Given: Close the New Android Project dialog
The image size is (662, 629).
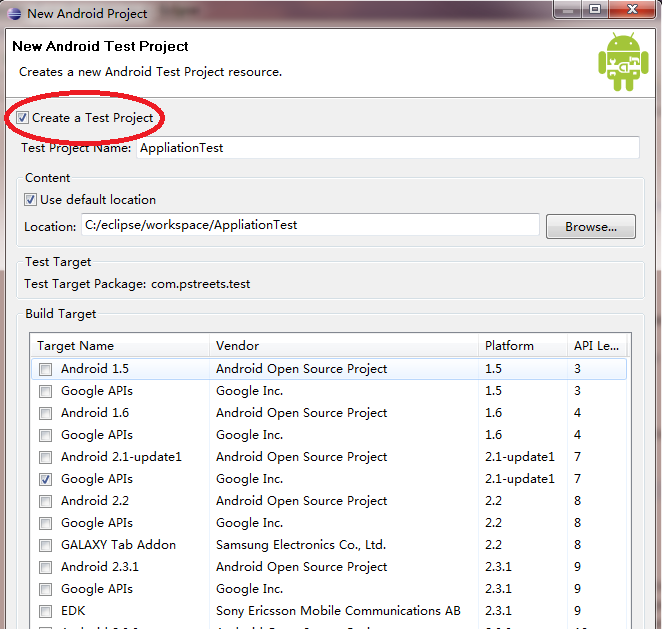Looking at the screenshot, I should pos(632,9).
